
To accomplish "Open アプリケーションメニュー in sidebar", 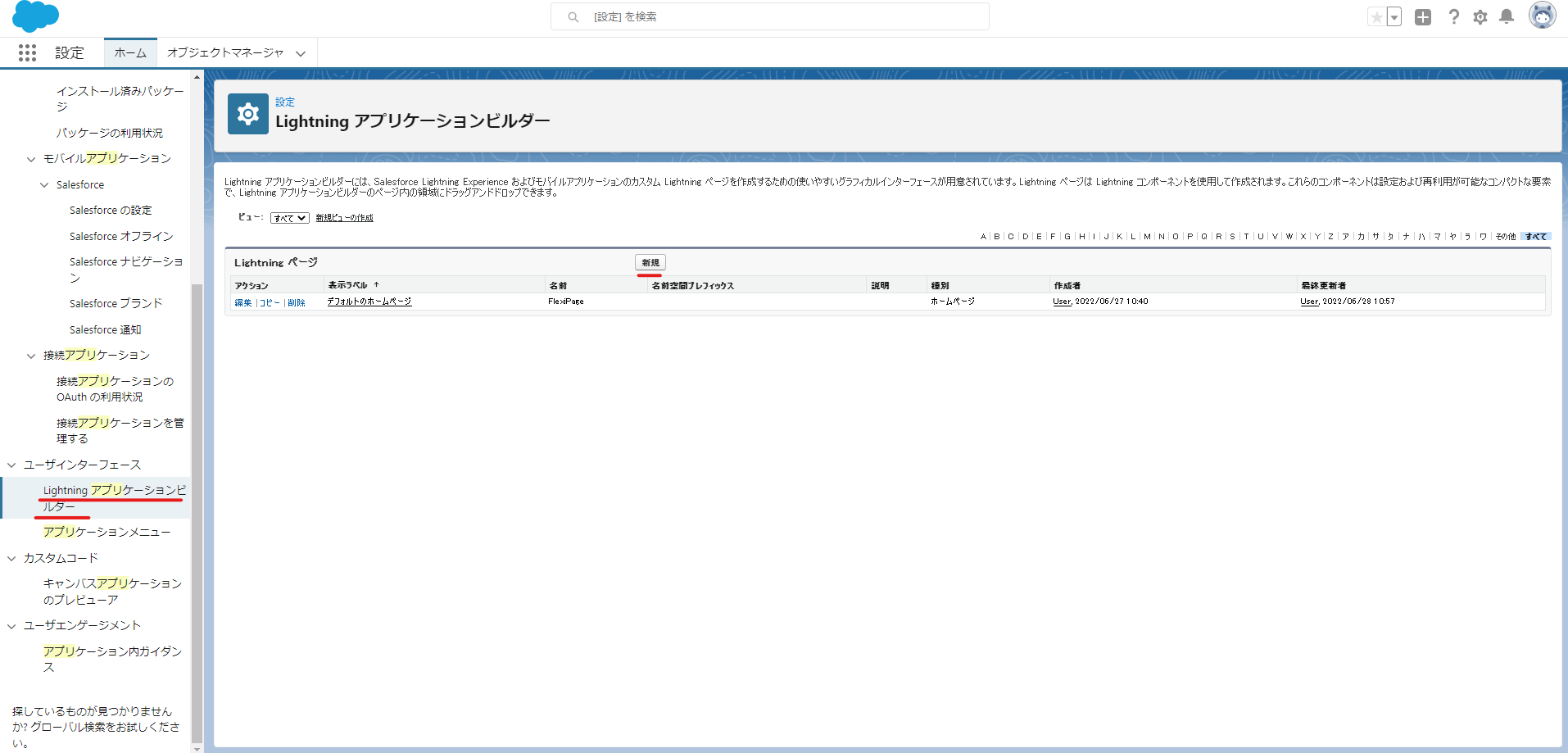I will point(106,533).
